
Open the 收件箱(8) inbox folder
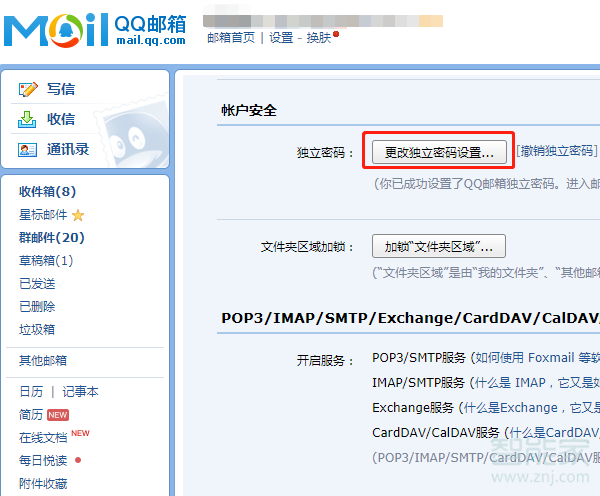47,191
